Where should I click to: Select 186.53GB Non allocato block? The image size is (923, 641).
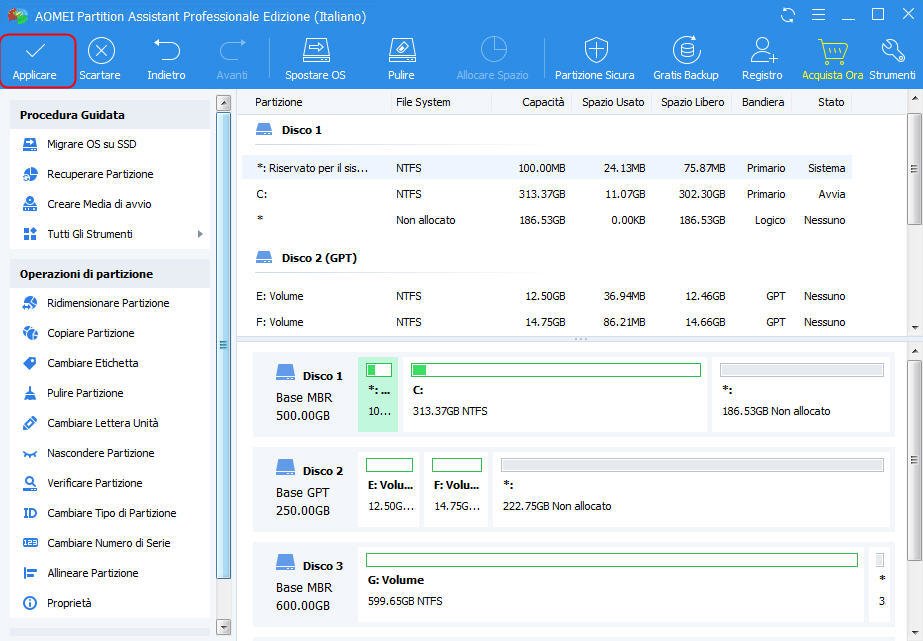801,394
